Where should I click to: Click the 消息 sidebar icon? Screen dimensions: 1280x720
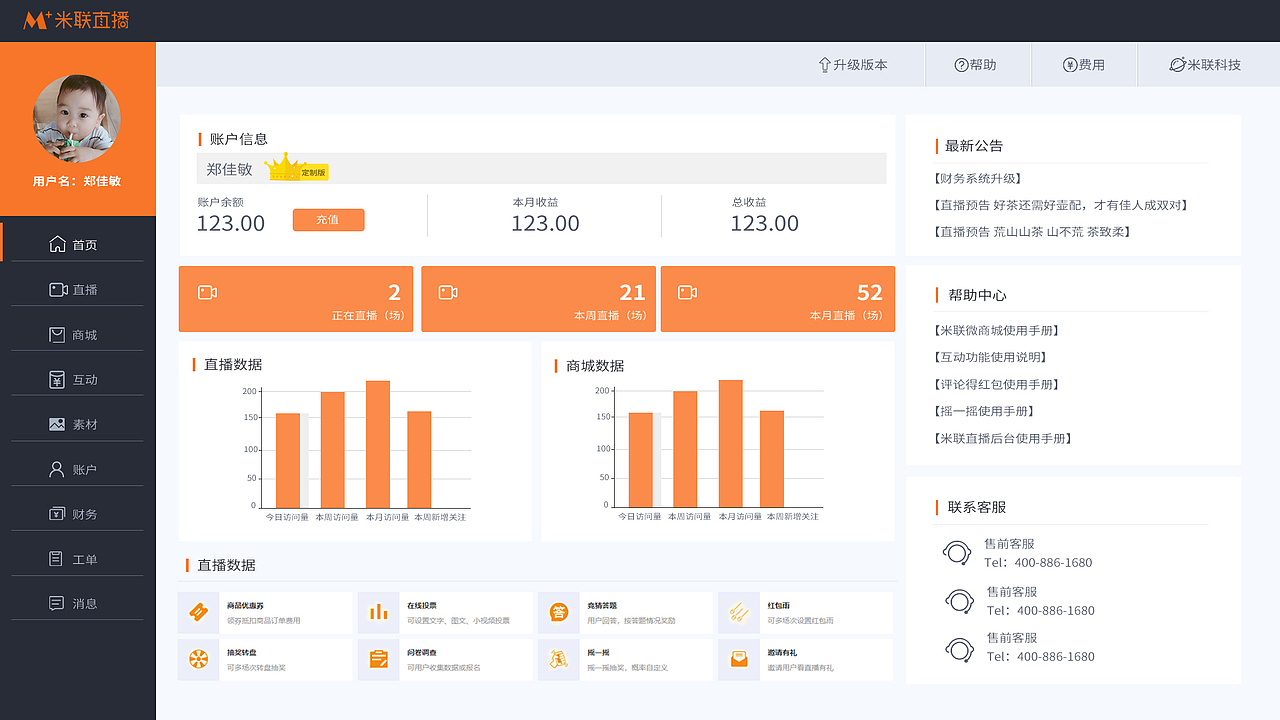pos(57,603)
